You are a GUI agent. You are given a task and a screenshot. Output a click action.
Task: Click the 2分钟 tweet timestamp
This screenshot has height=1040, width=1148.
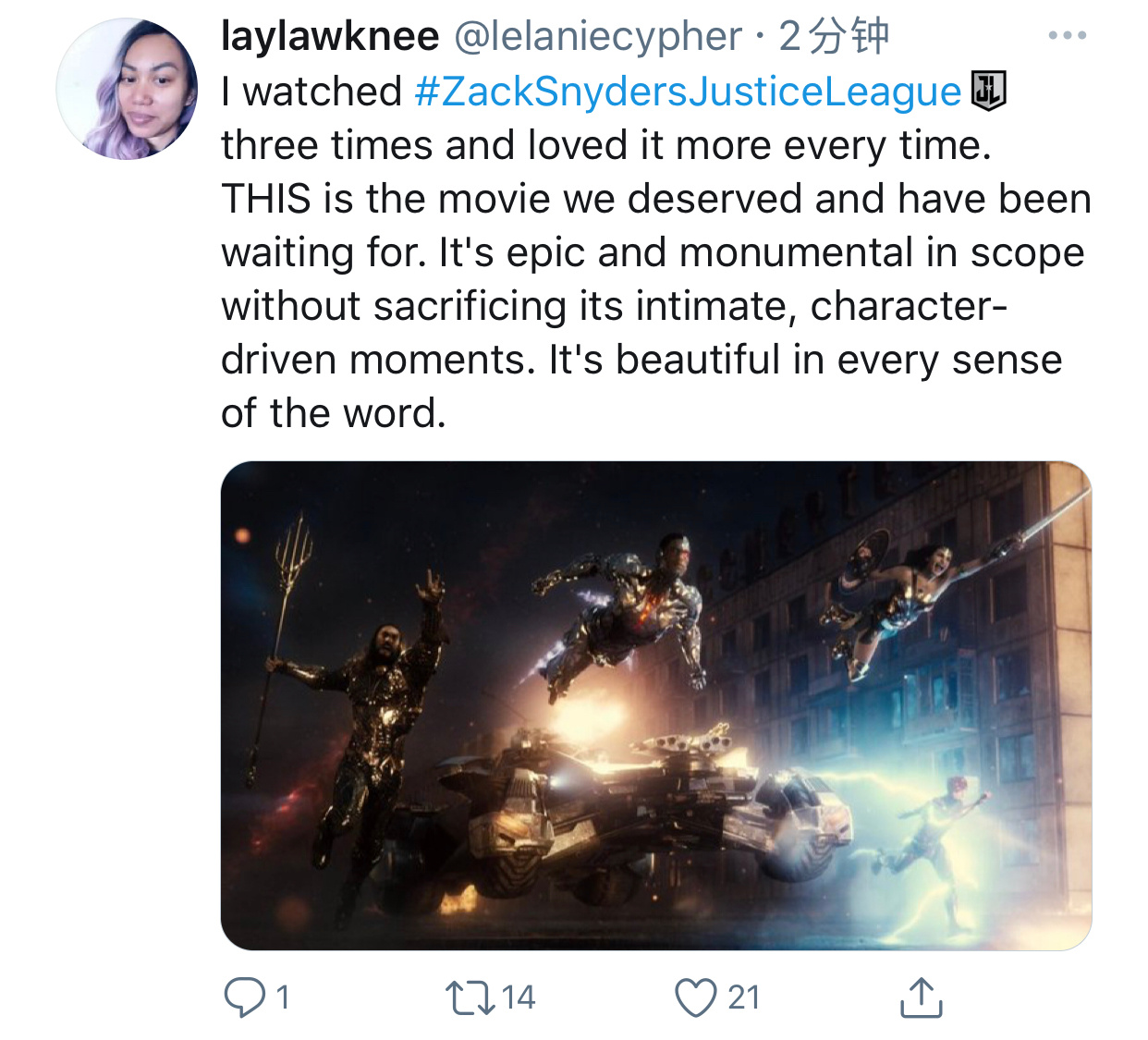(x=833, y=36)
